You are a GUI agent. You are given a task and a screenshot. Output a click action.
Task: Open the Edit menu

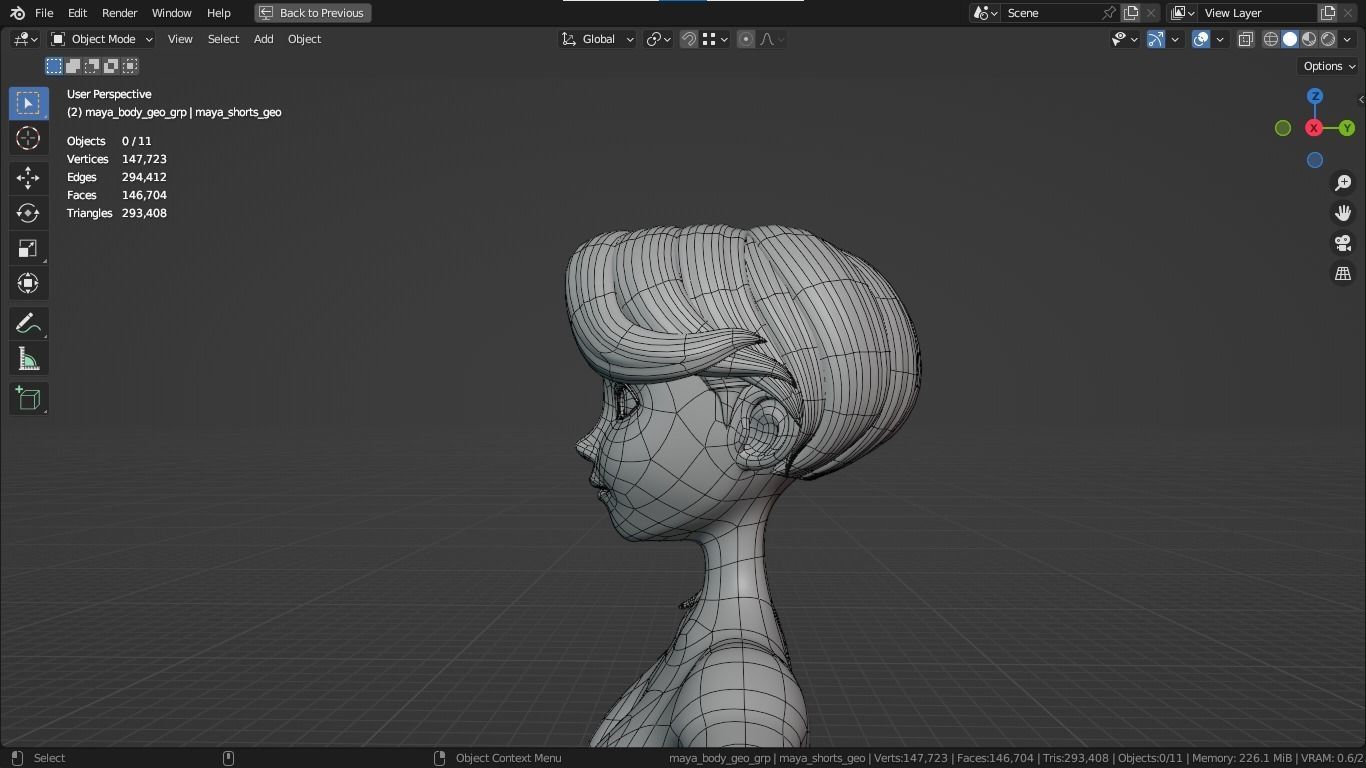click(77, 13)
